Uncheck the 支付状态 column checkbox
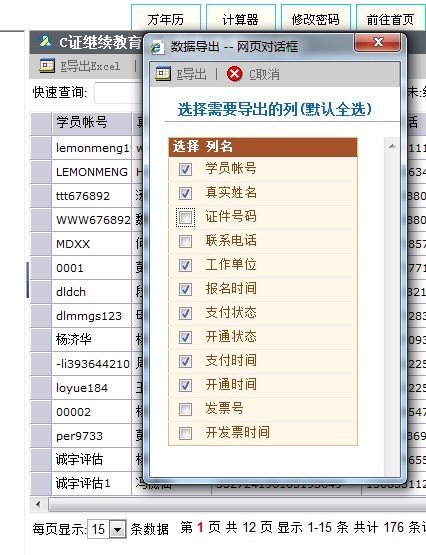 (185, 313)
